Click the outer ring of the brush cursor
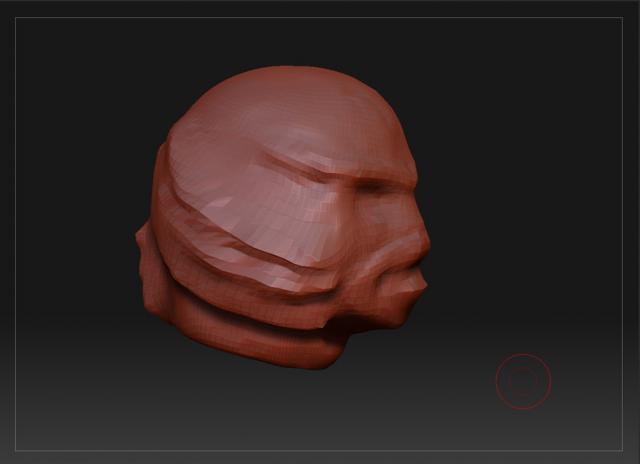The image size is (640, 464). (523, 355)
